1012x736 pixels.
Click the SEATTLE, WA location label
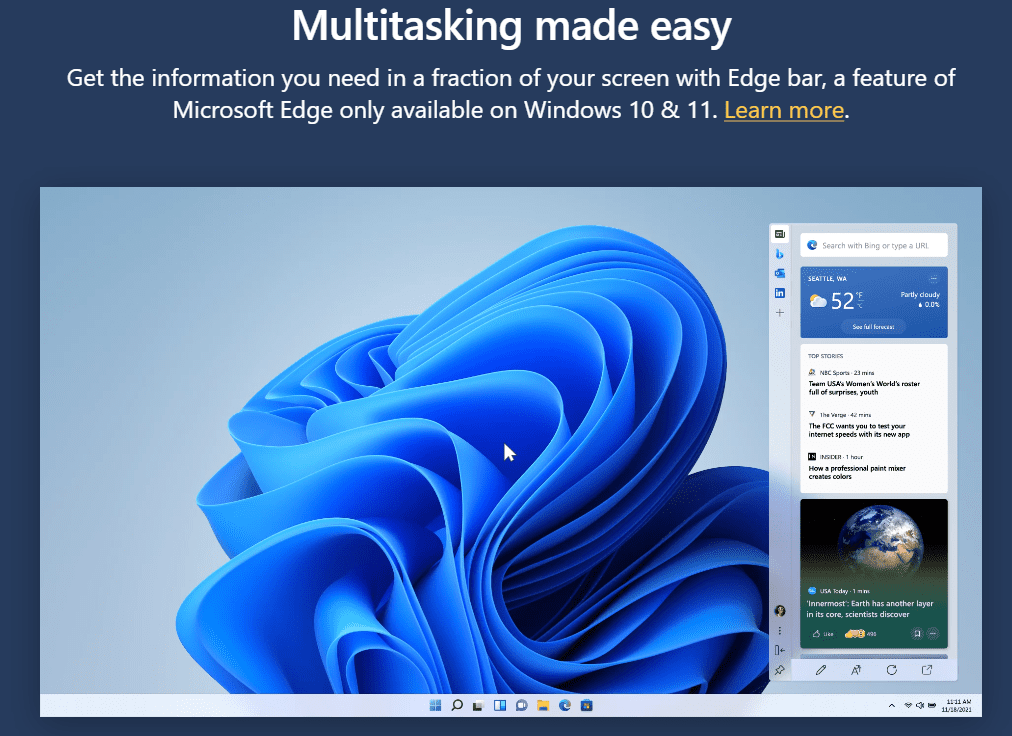pos(827,279)
